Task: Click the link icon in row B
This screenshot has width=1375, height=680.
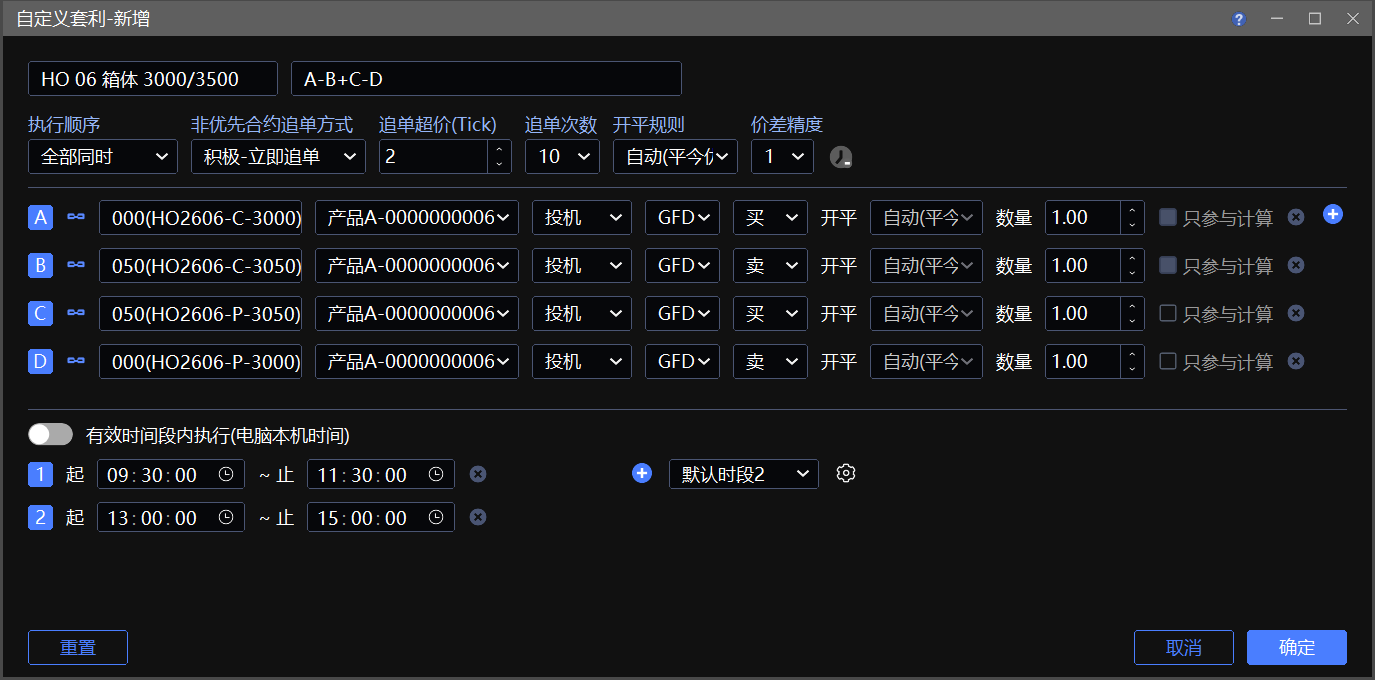Action: point(76,265)
